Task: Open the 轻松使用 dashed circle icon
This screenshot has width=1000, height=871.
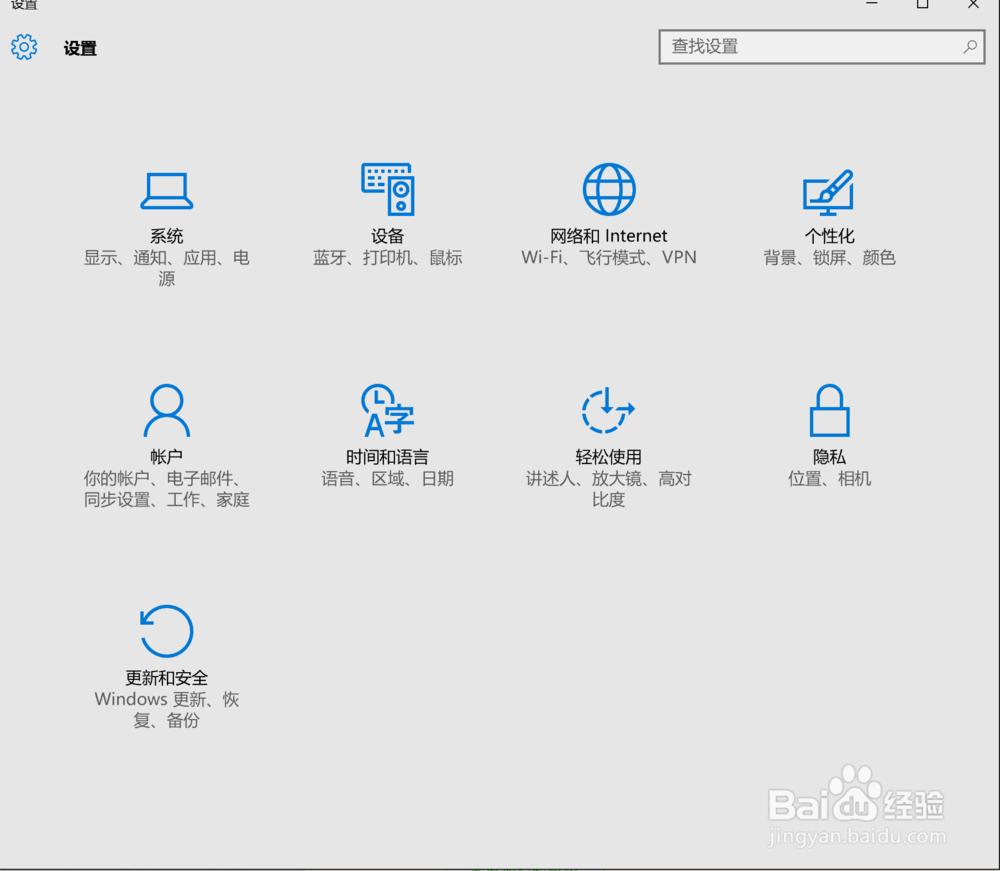Action: click(608, 410)
